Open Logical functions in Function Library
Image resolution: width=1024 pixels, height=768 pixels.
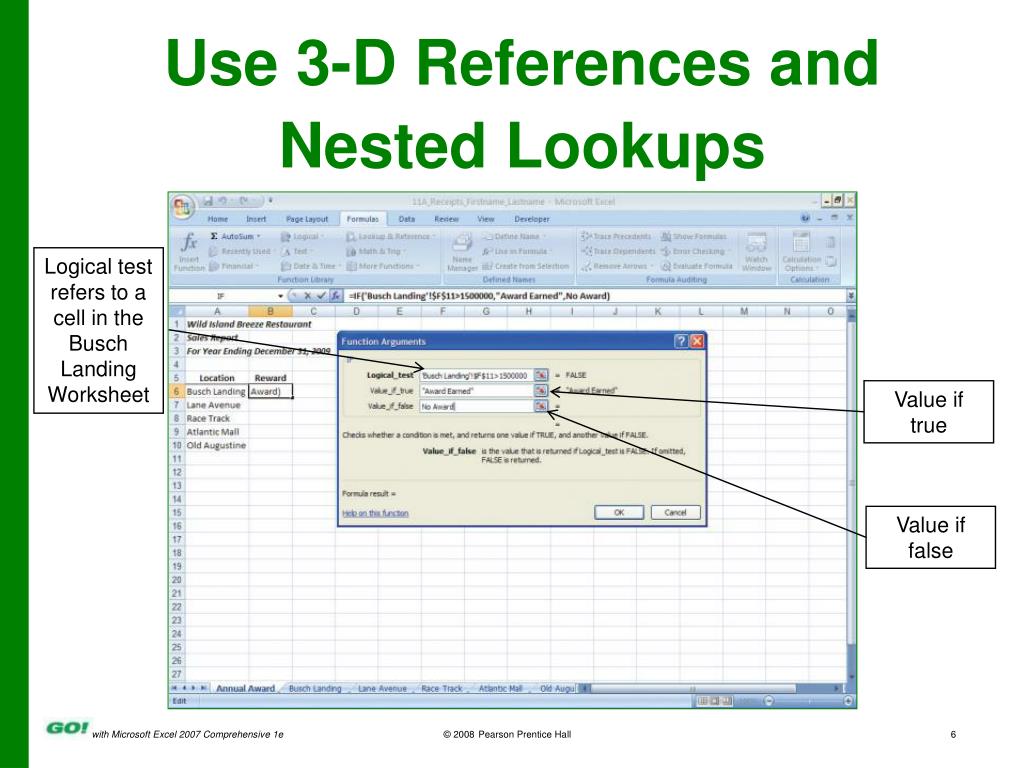(302, 236)
